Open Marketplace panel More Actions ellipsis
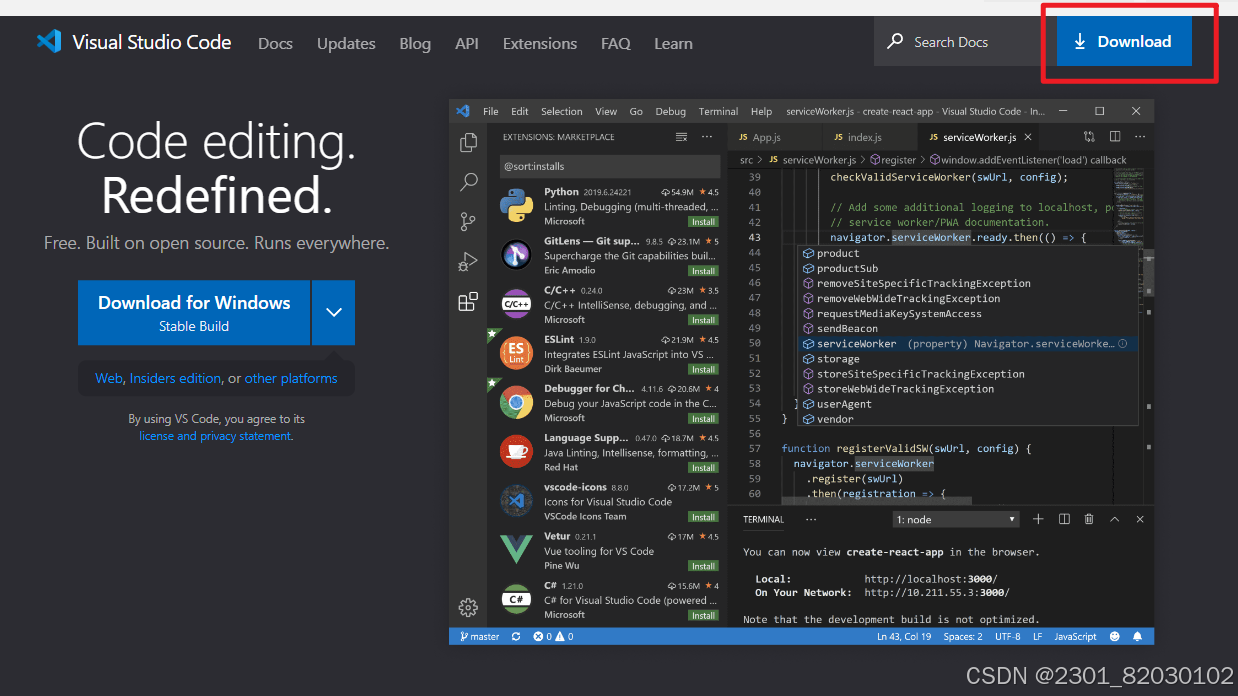 [x=706, y=137]
